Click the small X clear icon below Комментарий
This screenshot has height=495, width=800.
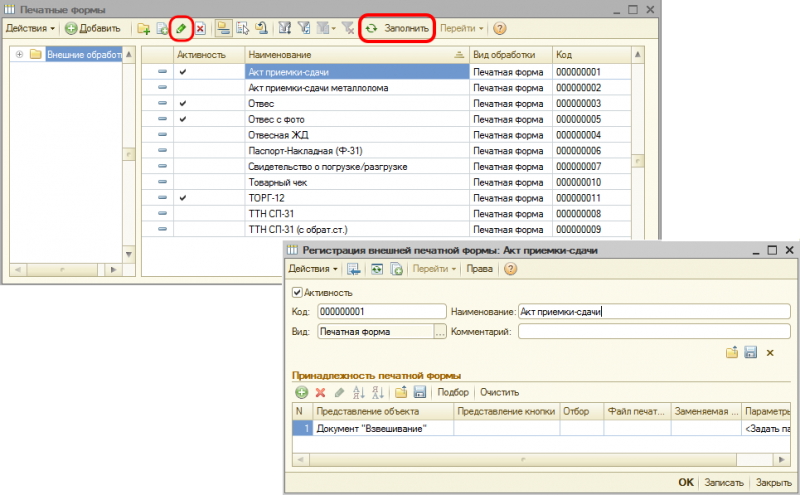click(x=770, y=353)
